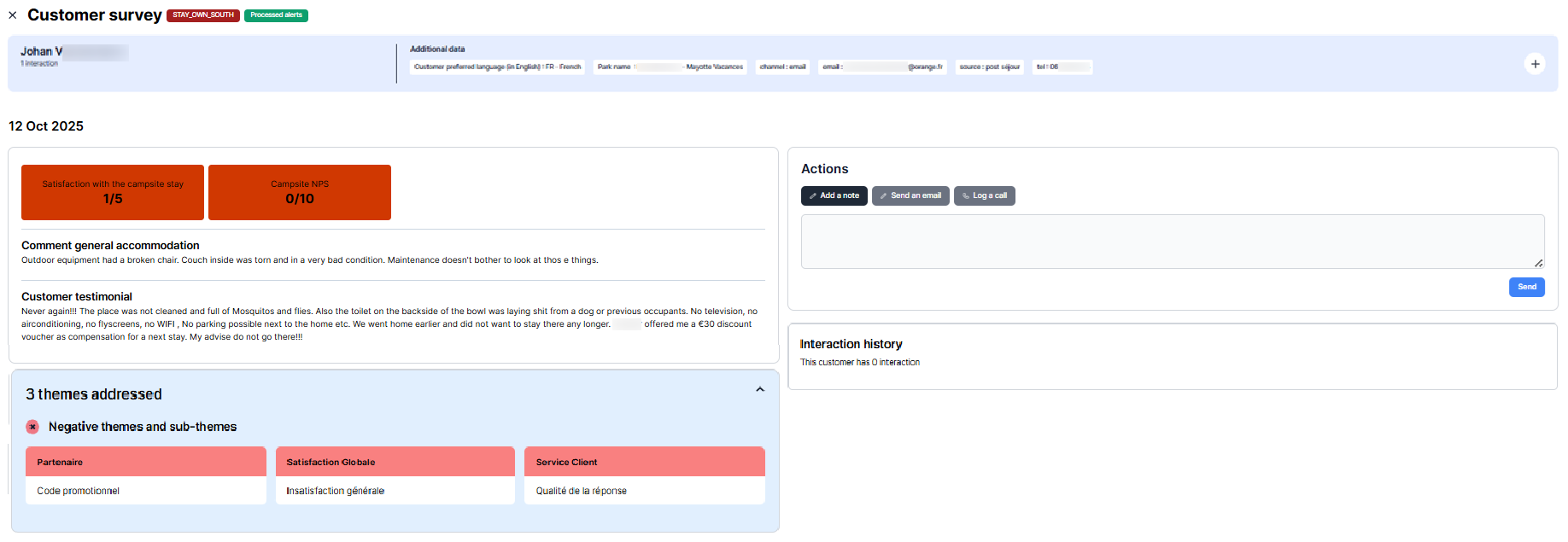Select the Satisfaction with campsite stay tile
The height and width of the screenshot is (542, 1568).
(113, 192)
